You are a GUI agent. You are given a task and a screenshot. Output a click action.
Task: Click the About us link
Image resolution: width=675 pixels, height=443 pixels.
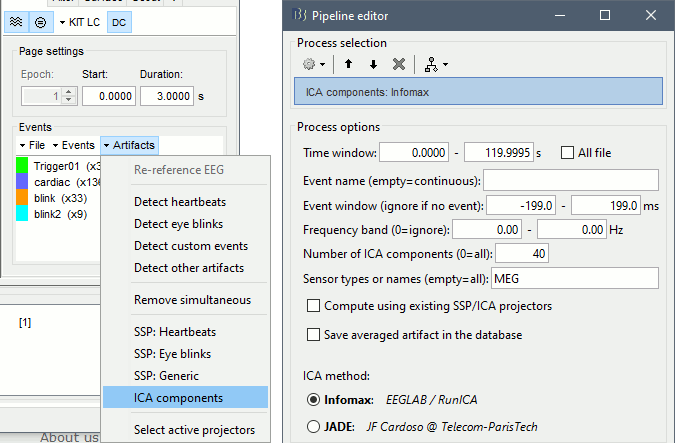(68, 437)
